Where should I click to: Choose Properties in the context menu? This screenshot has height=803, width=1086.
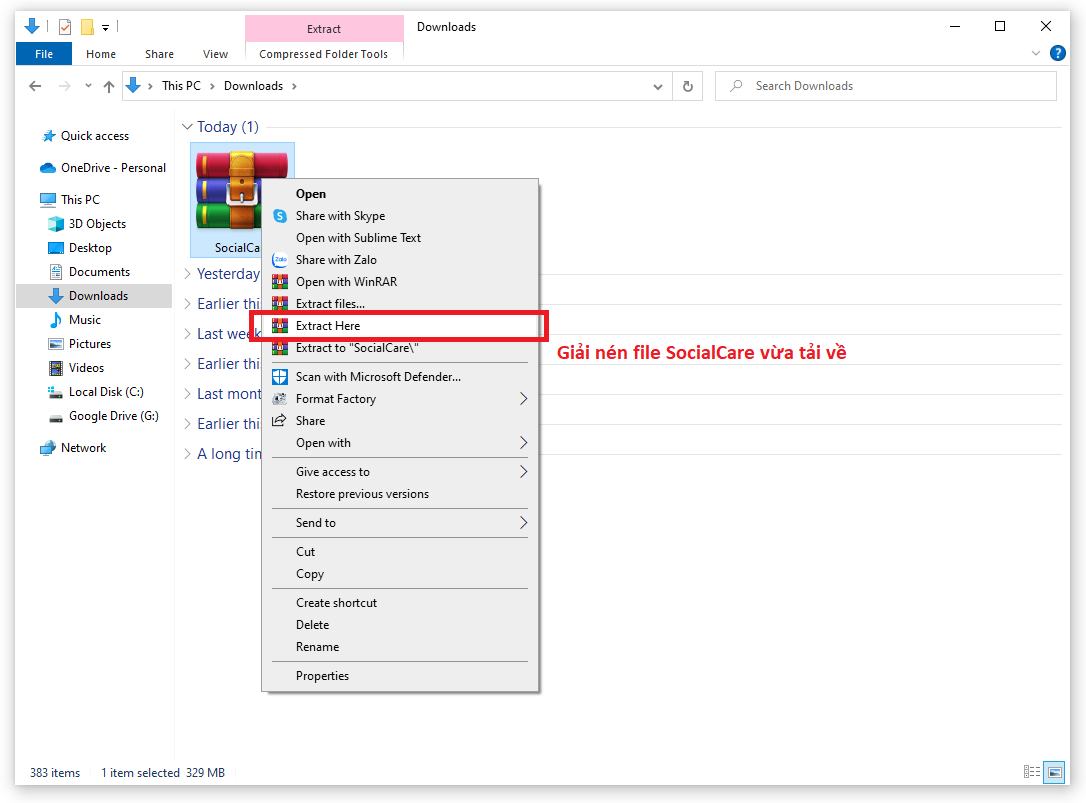tap(400, 676)
